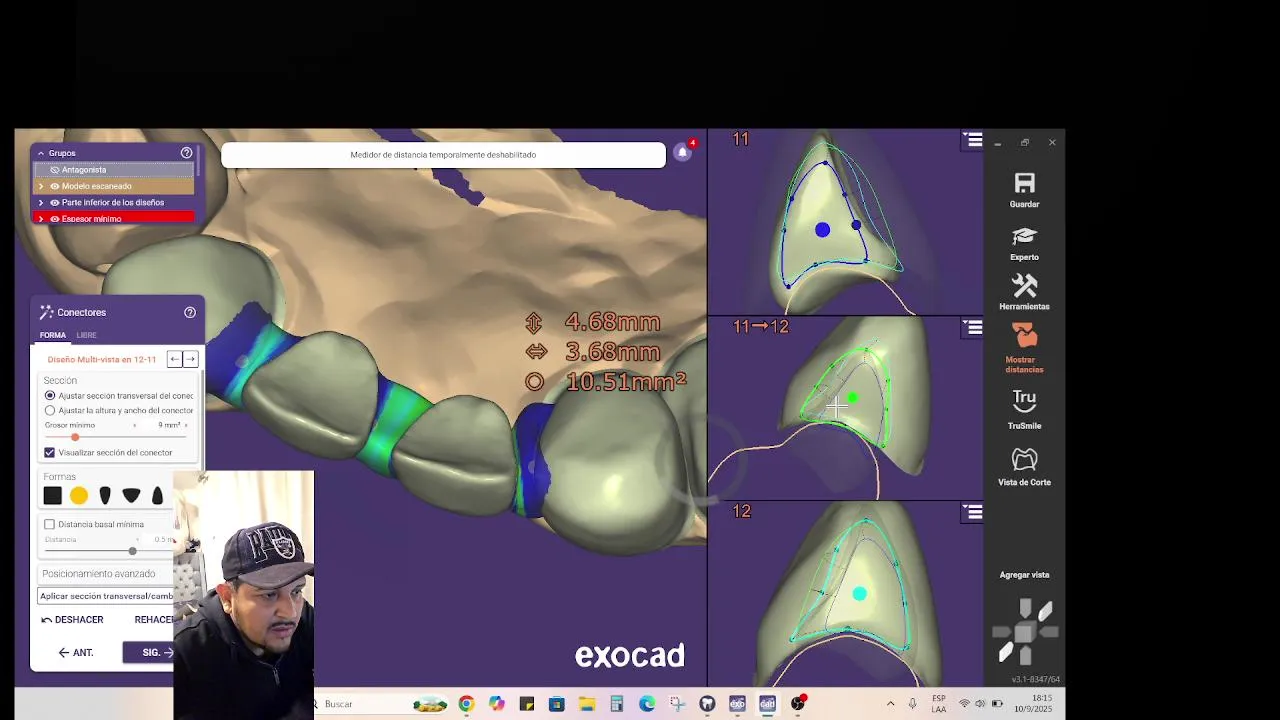Expand the Espesor mínimo group
Image resolution: width=1280 pixels, height=720 pixels.
41,219
